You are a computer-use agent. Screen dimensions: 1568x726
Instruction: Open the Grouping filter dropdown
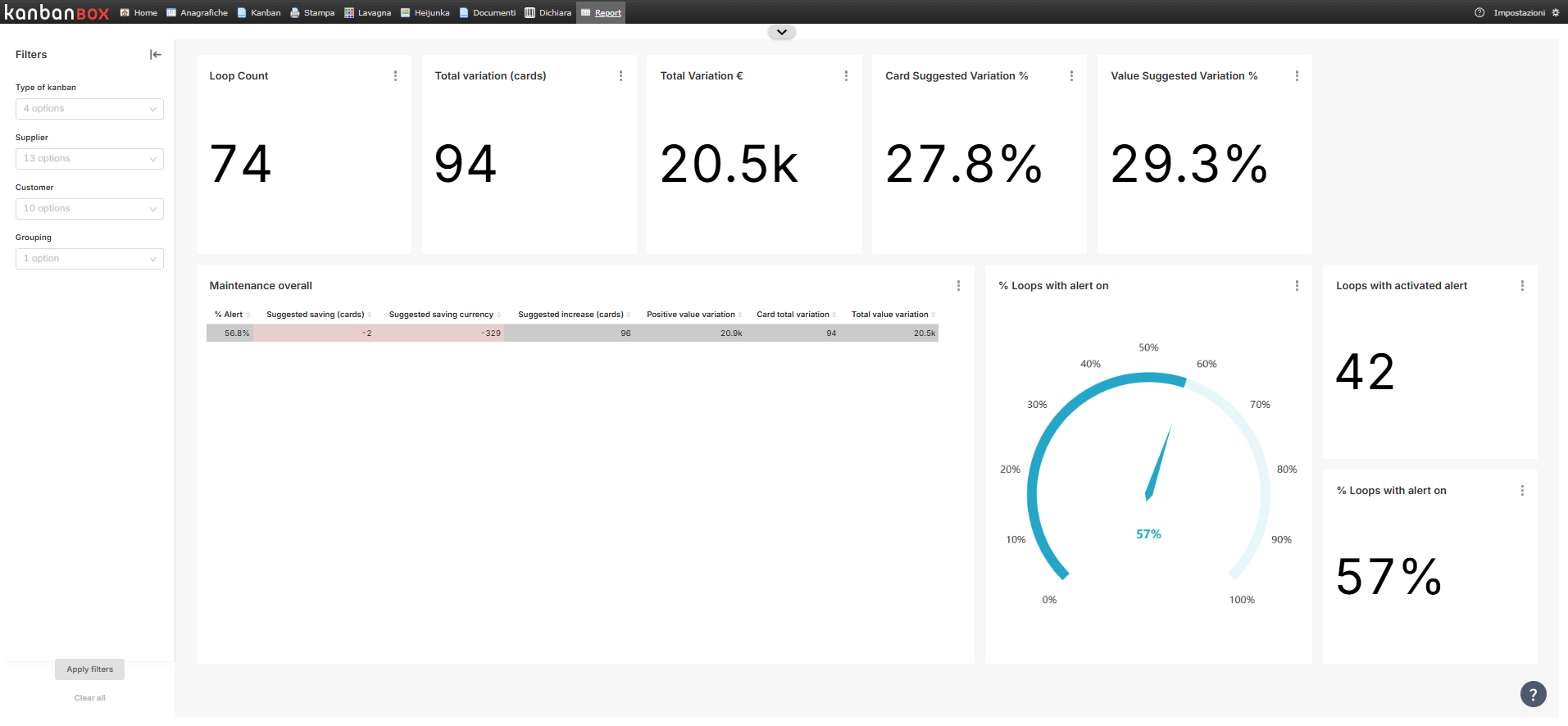pyautogui.click(x=89, y=259)
